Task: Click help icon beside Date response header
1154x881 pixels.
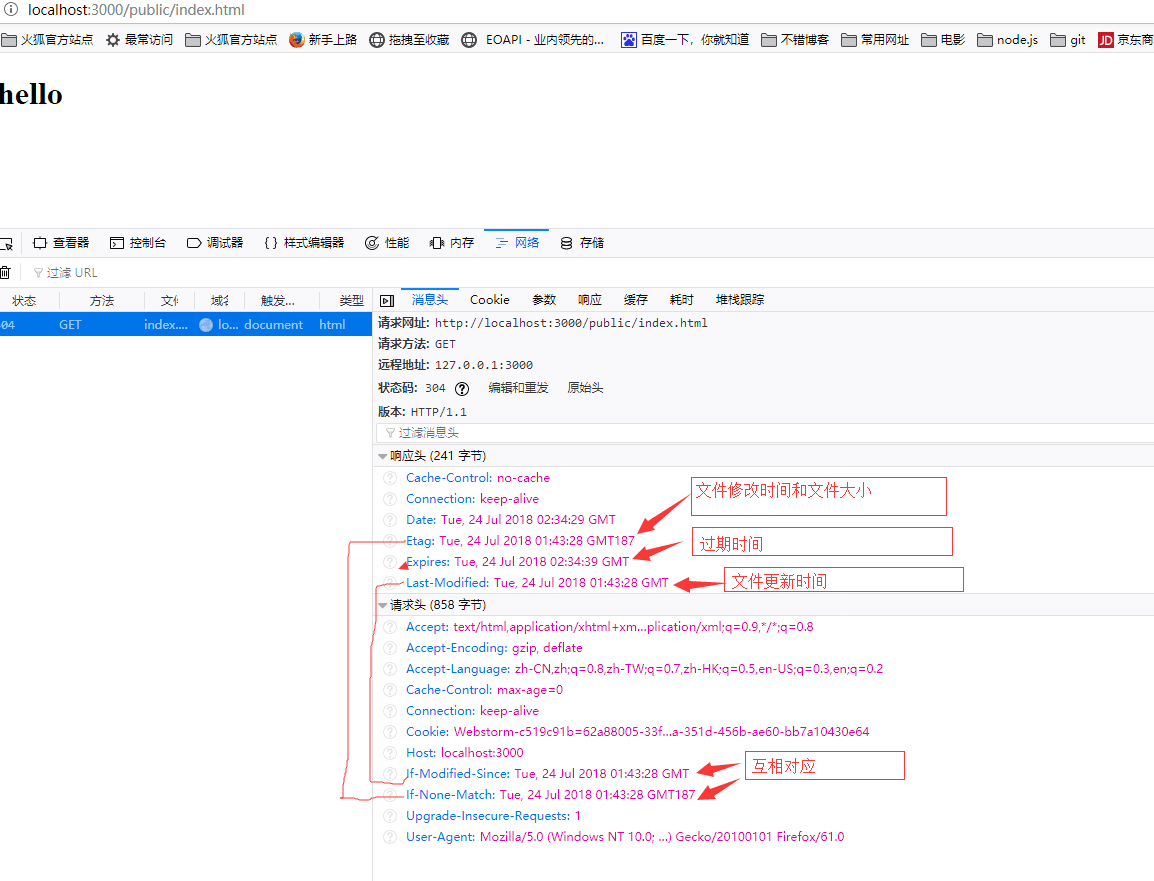Action: tap(390, 520)
